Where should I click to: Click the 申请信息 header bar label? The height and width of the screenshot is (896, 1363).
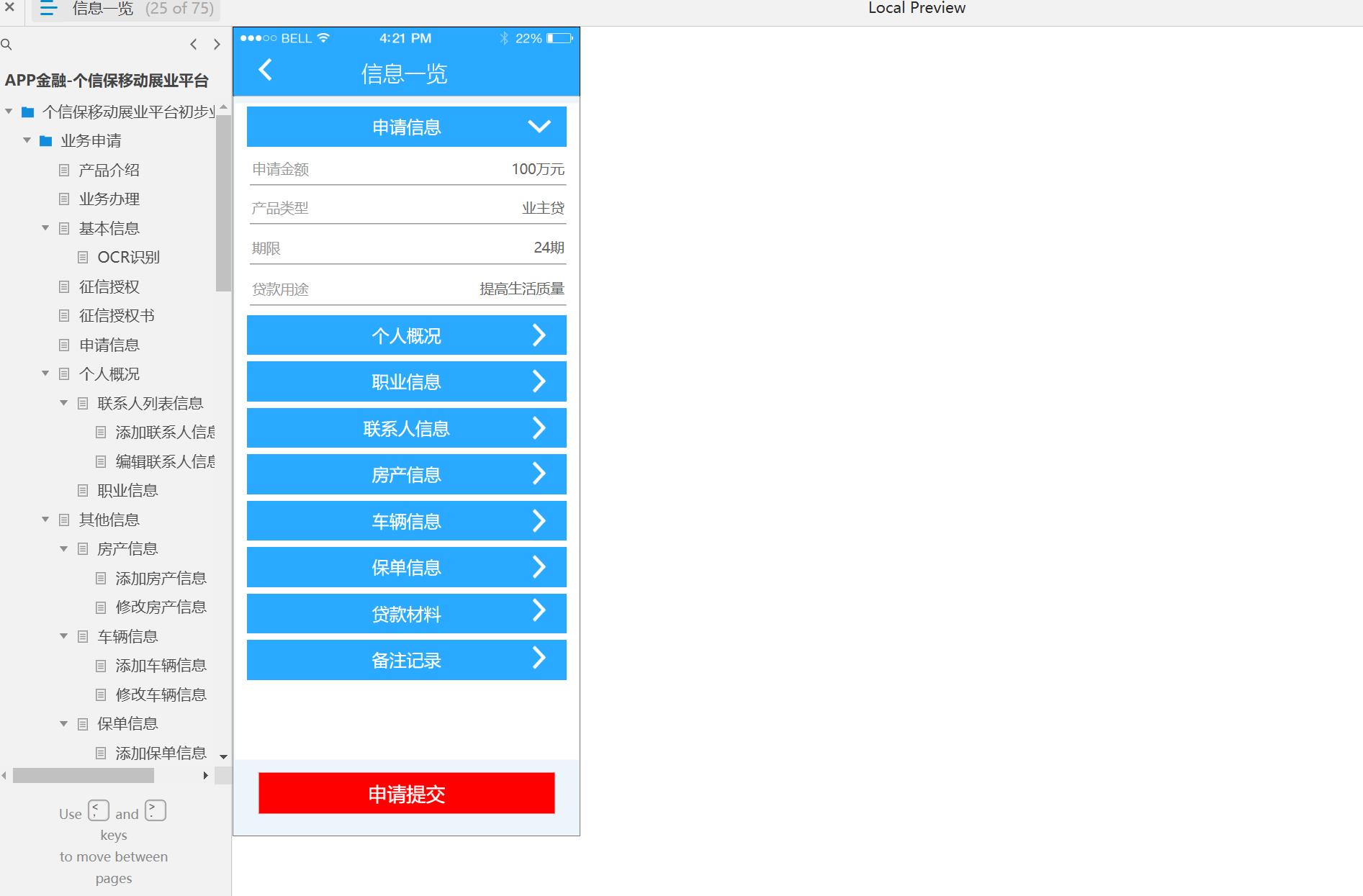click(407, 127)
